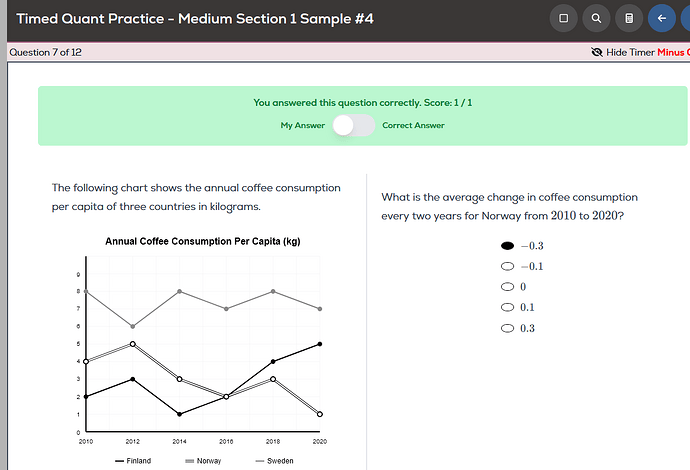The width and height of the screenshot is (690, 470).
Task: Click the Hide Timer link
Action: point(630,52)
